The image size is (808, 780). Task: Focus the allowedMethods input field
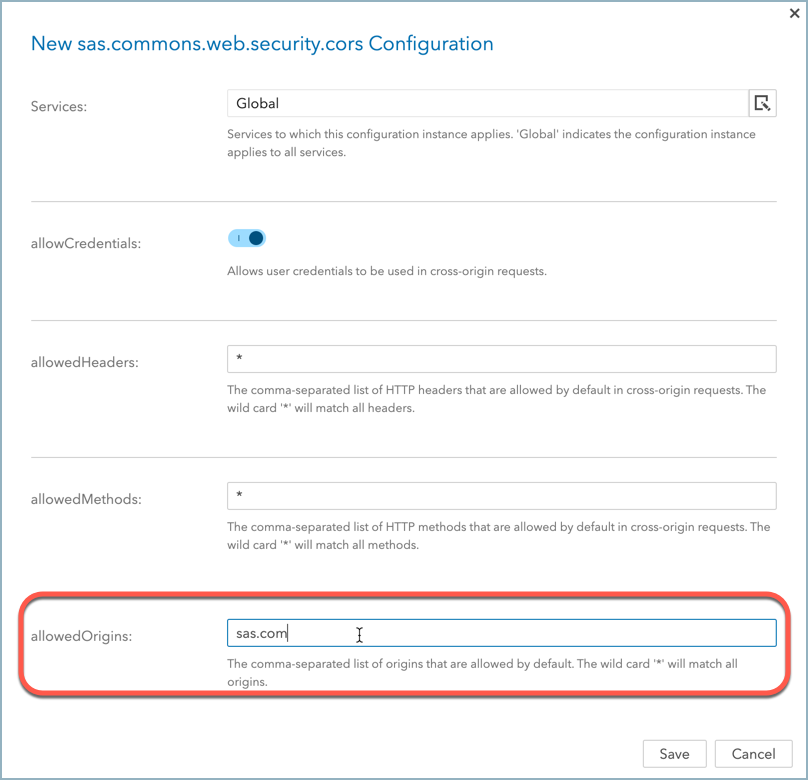pyautogui.click(x=501, y=496)
